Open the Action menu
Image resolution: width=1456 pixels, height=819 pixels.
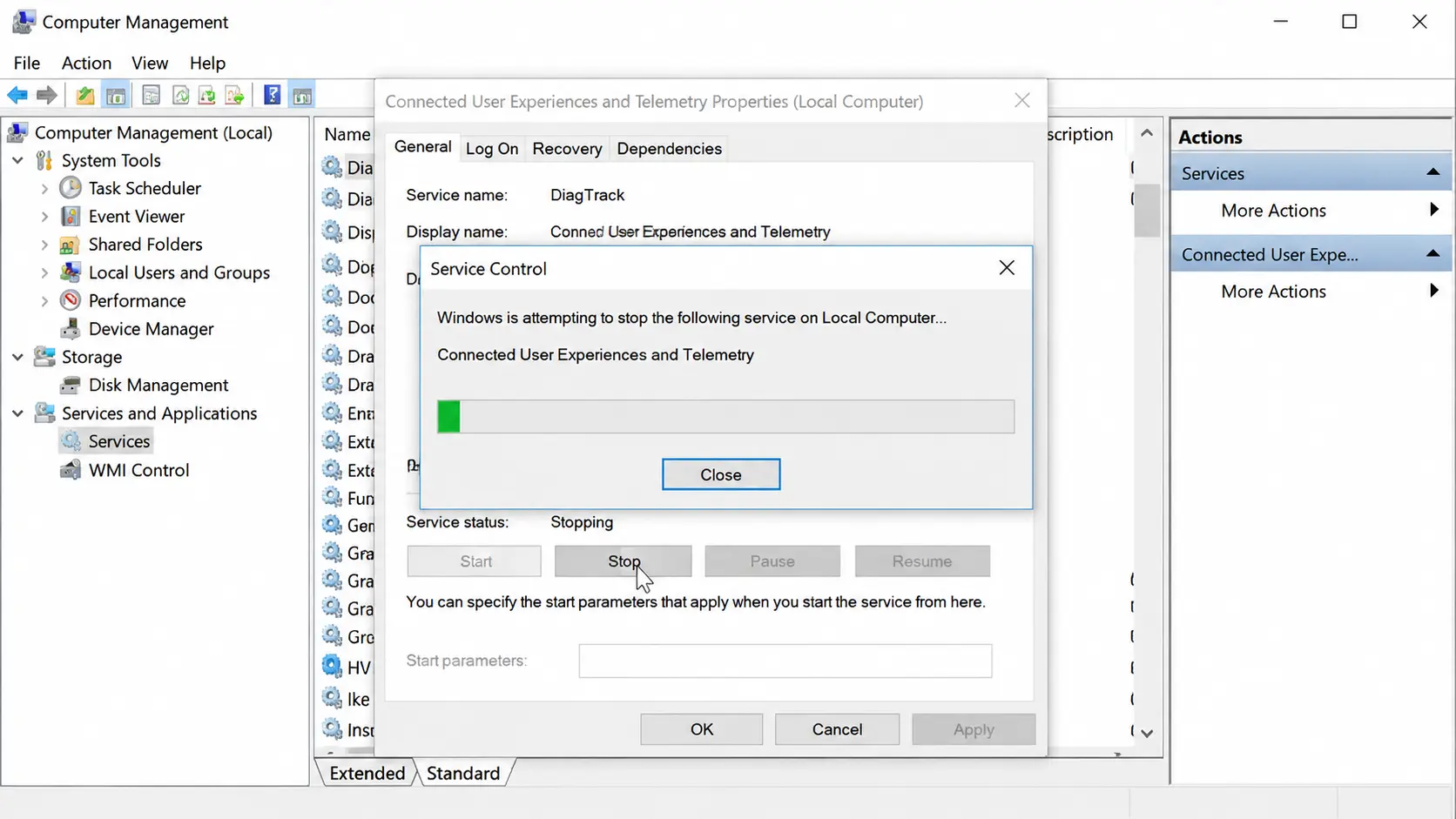point(86,63)
